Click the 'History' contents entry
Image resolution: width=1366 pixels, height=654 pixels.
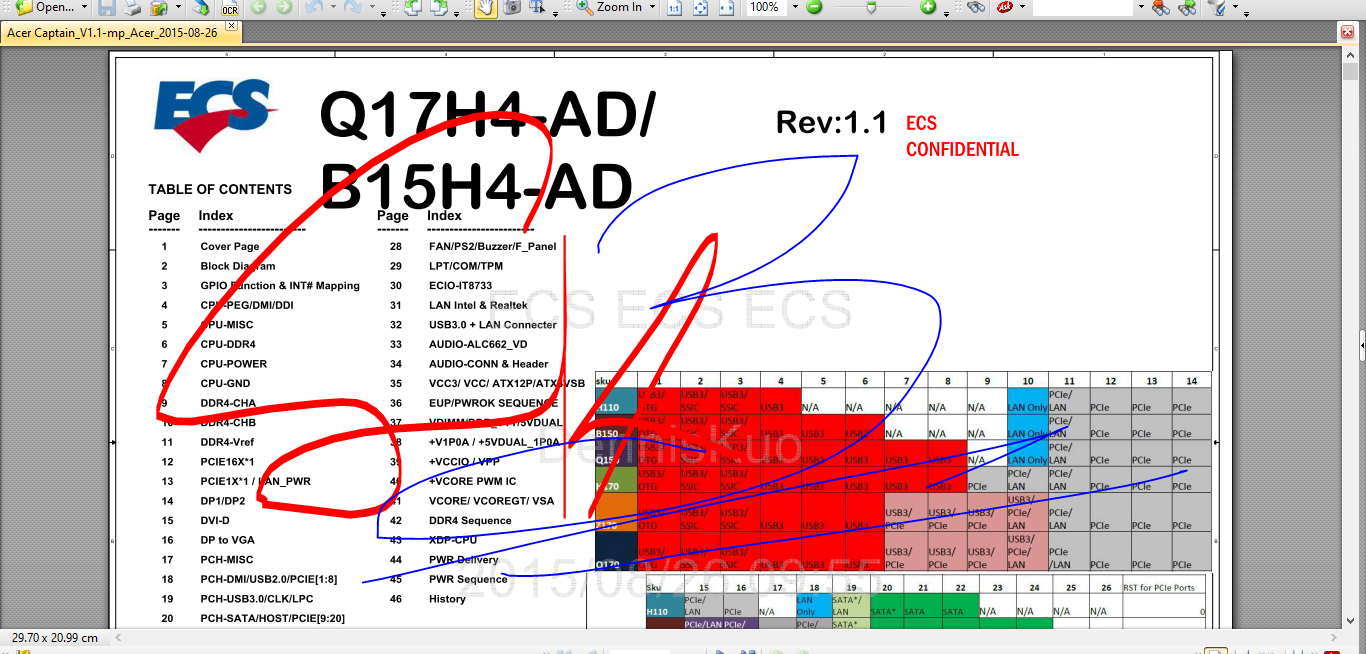coord(447,599)
